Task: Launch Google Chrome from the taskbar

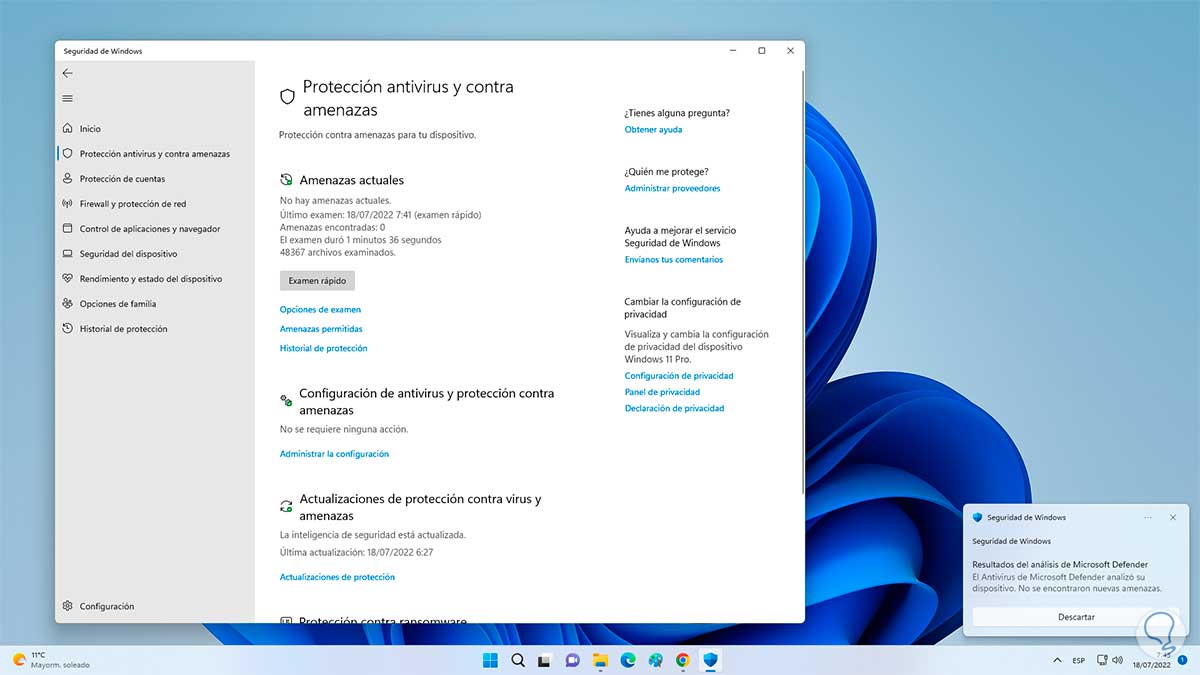Action: click(683, 660)
